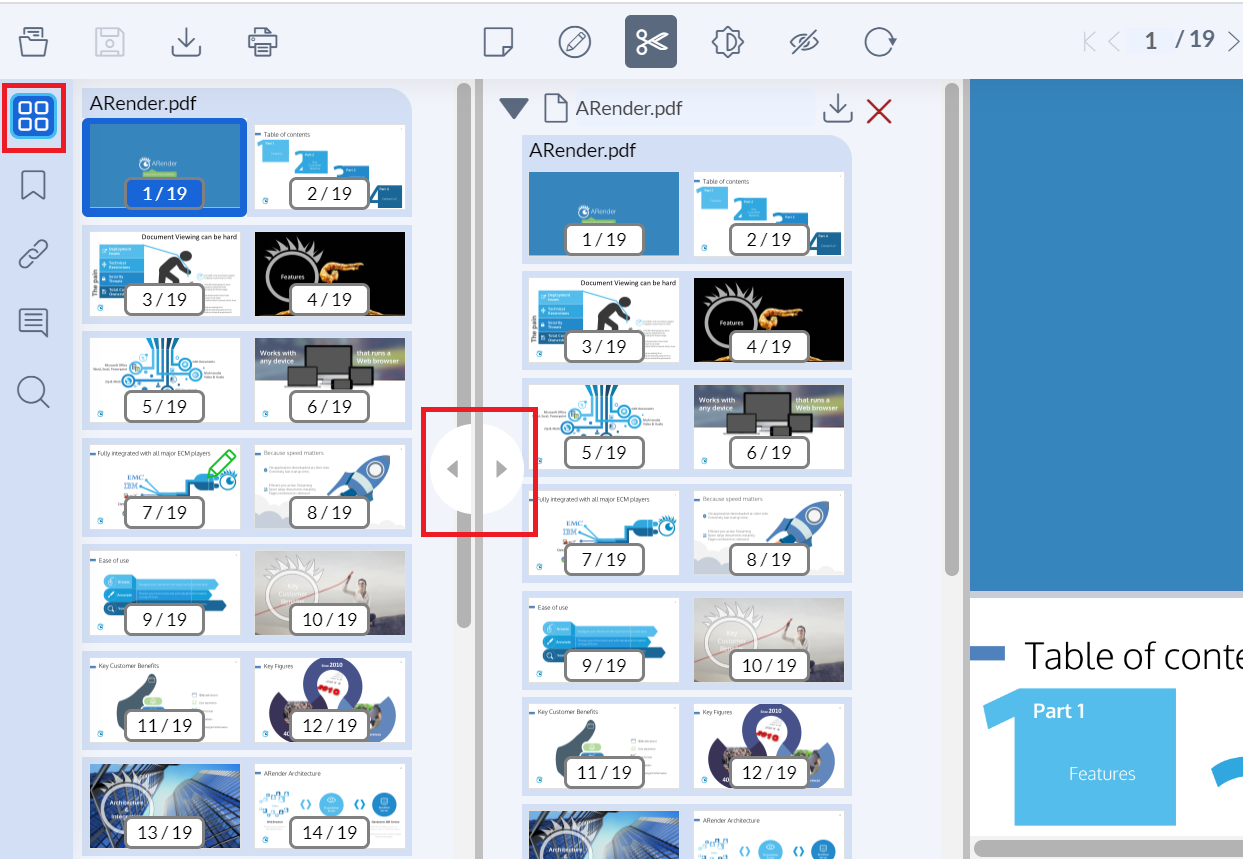Viewport: 1243px width, 859px height.
Task: Add a sticky note annotation
Action: tap(498, 42)
